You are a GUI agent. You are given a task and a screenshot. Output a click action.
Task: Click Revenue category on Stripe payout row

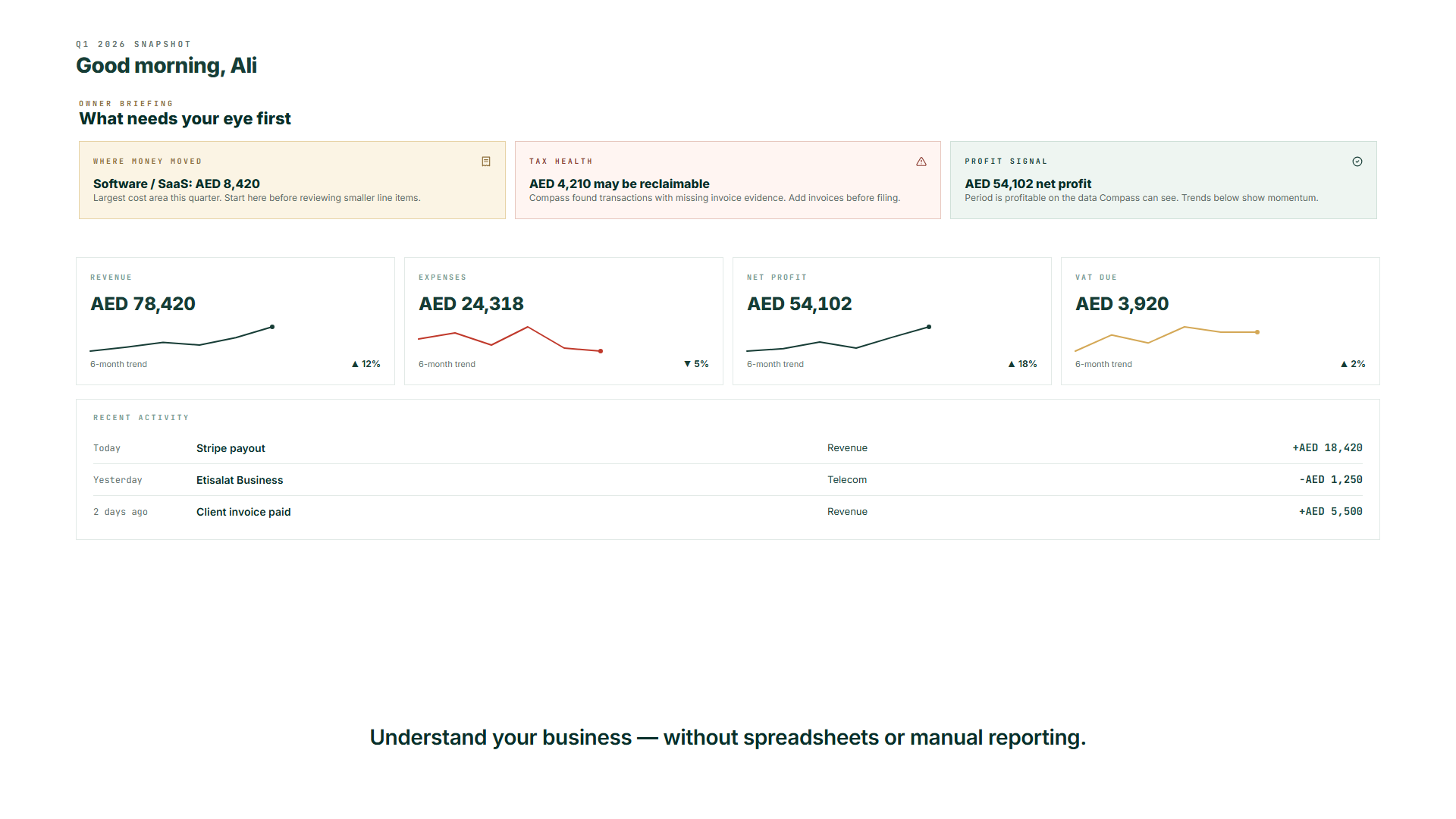(847, 448)
